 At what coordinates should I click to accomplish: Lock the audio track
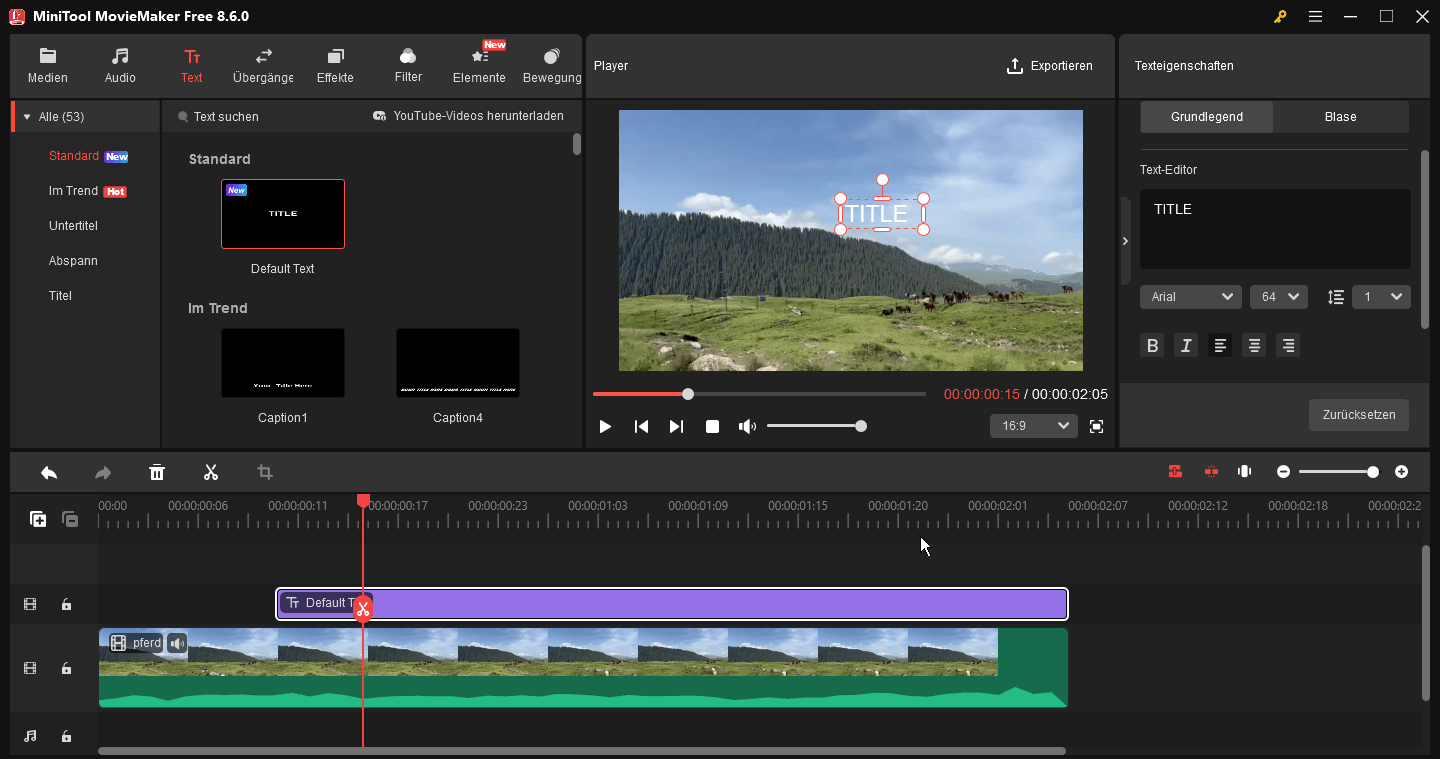pos(66,736)
